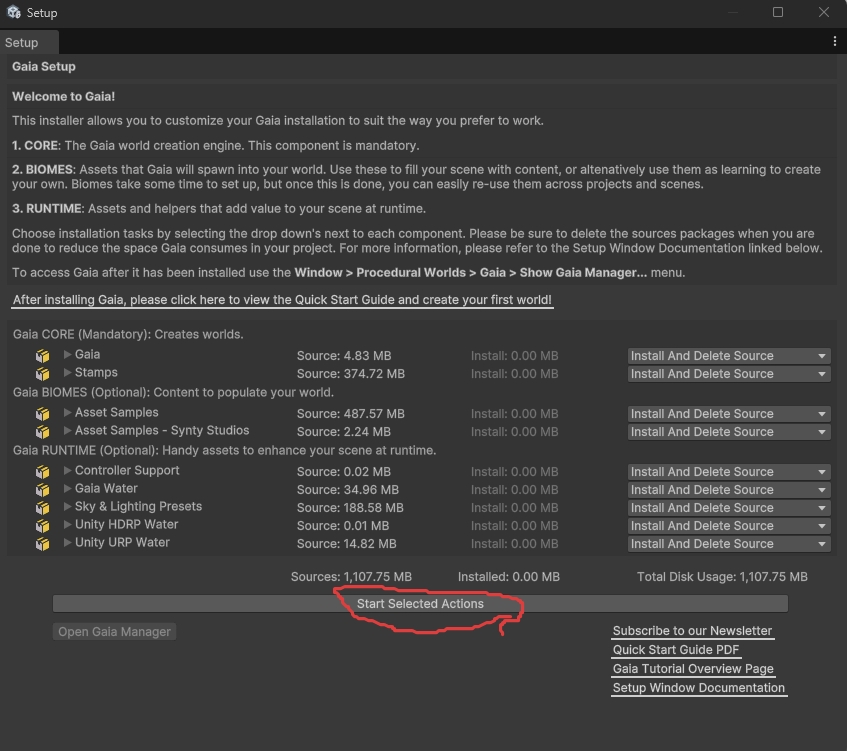This screenshot has width=847, height=751.
Task: Select the Setup tab
Action: coord(29,43)
